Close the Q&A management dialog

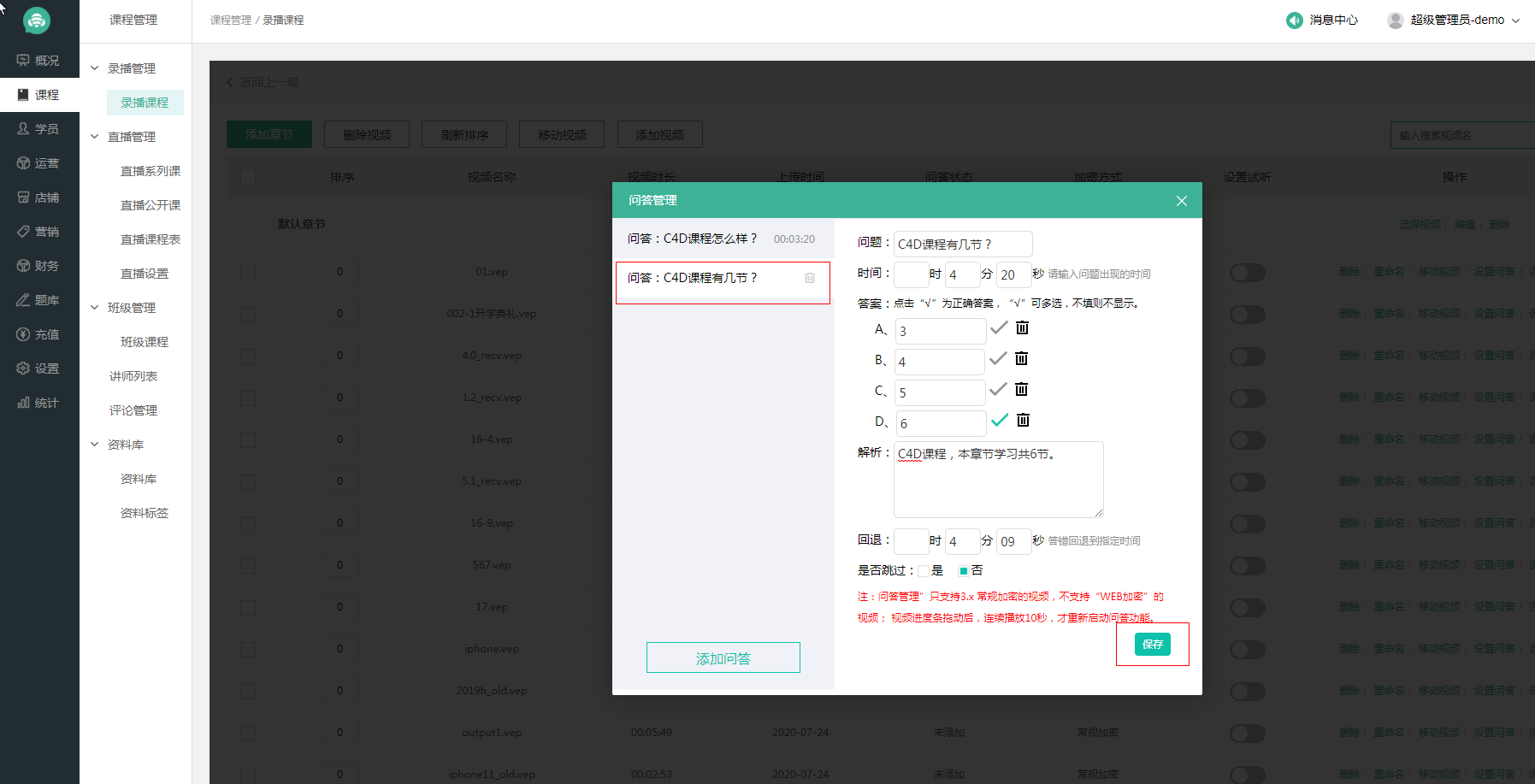(1181, 201)
